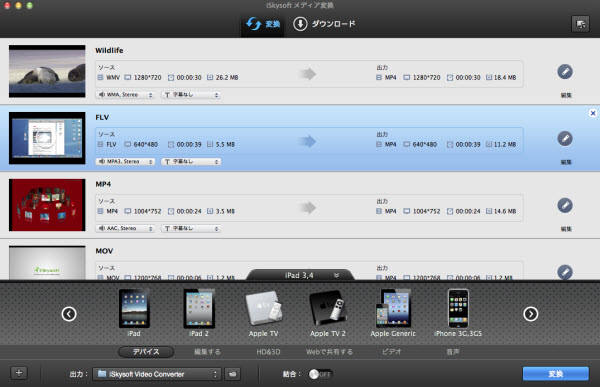Open the AAC, Stereo audio dropdown
600x387 pixels.
point(125,229)
